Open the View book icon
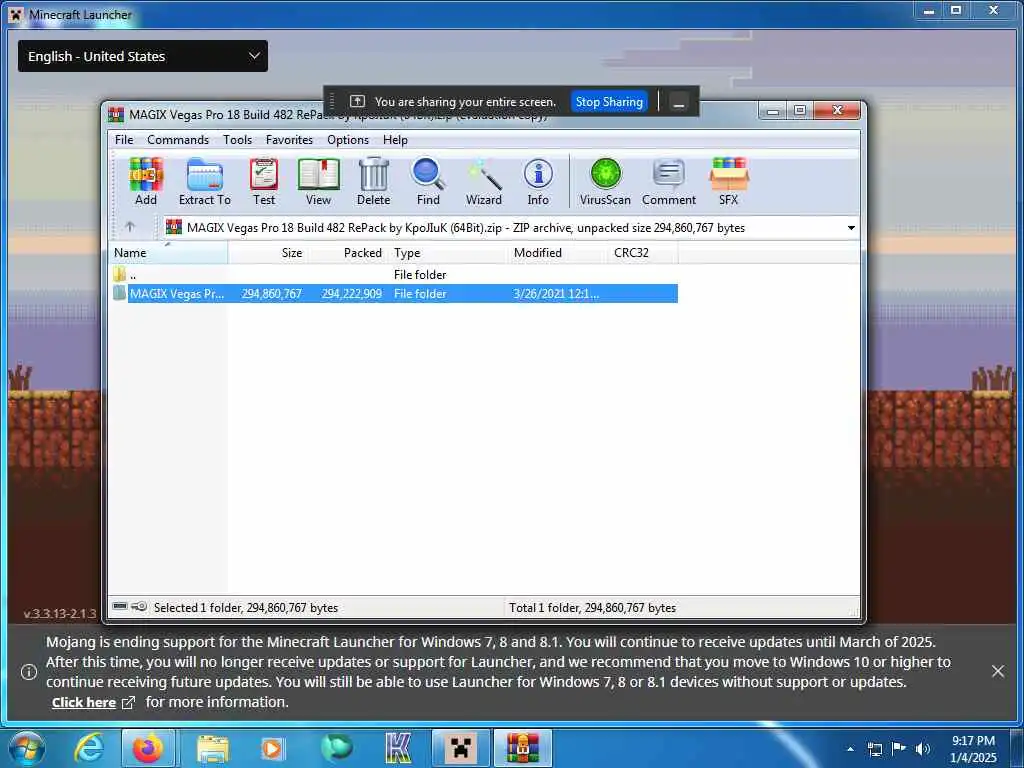Viewport: 1024px width, 768px height. click(x=318, y=182)
